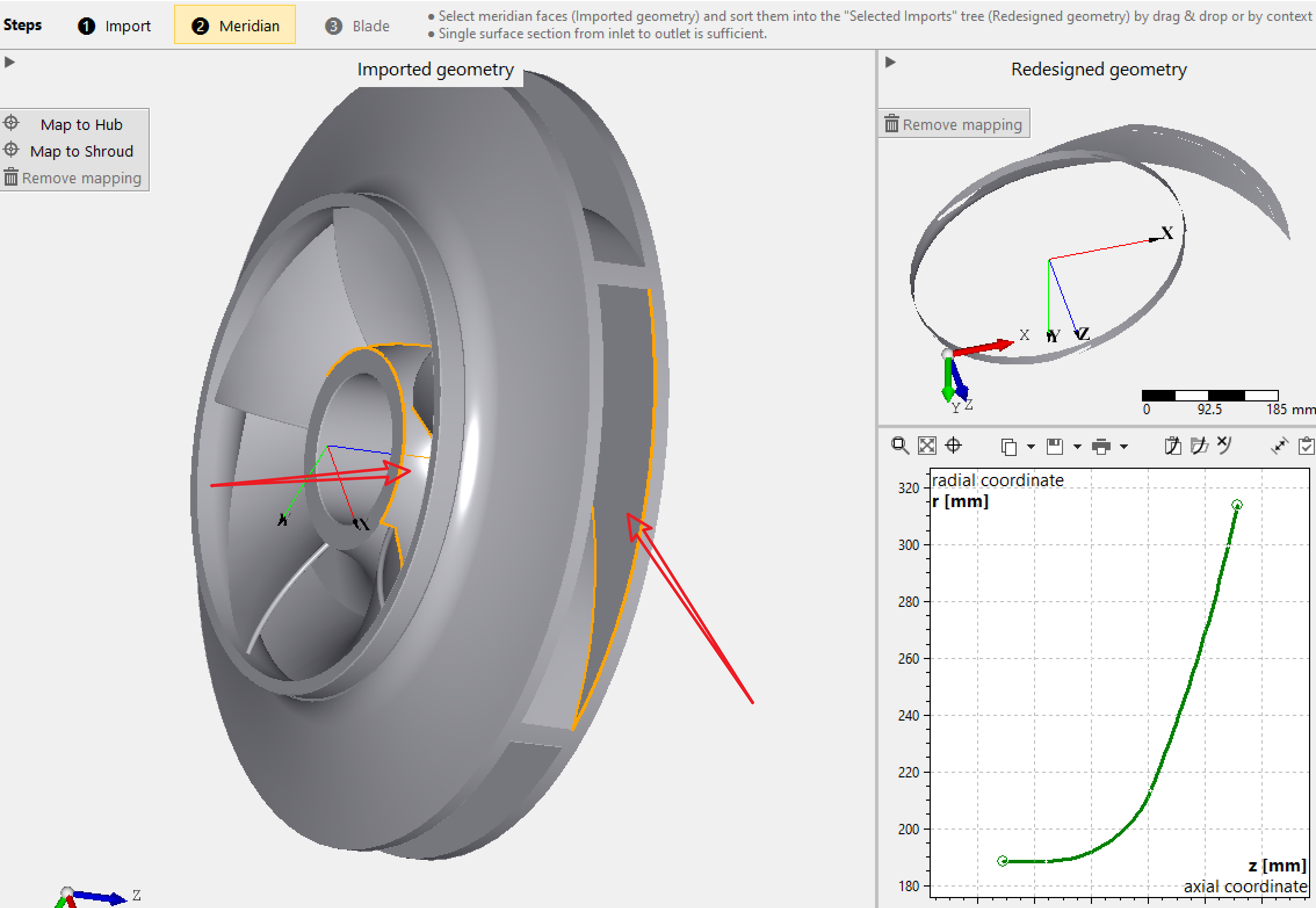
Task: Select the upper green curve endpoint
Action: tap(1237, 505)
